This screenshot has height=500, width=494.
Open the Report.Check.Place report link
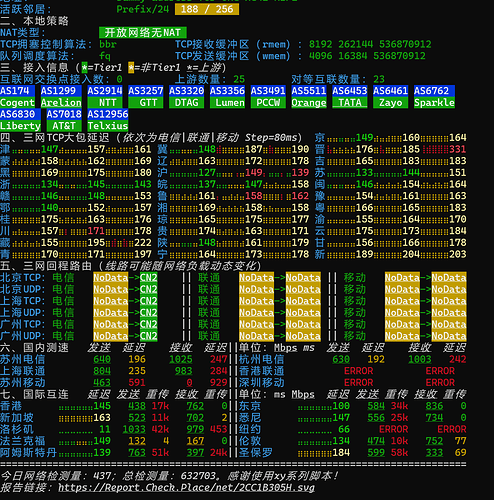click(186, 488)
